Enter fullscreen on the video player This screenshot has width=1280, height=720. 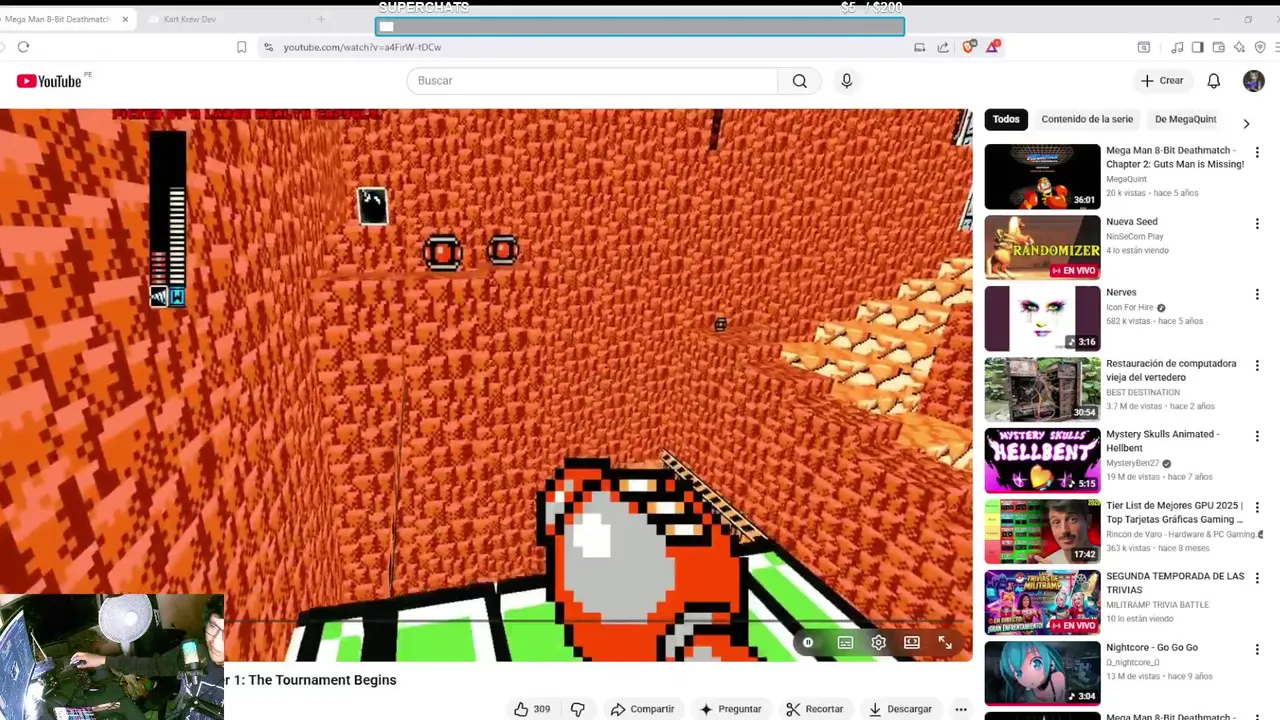[945, 643]
